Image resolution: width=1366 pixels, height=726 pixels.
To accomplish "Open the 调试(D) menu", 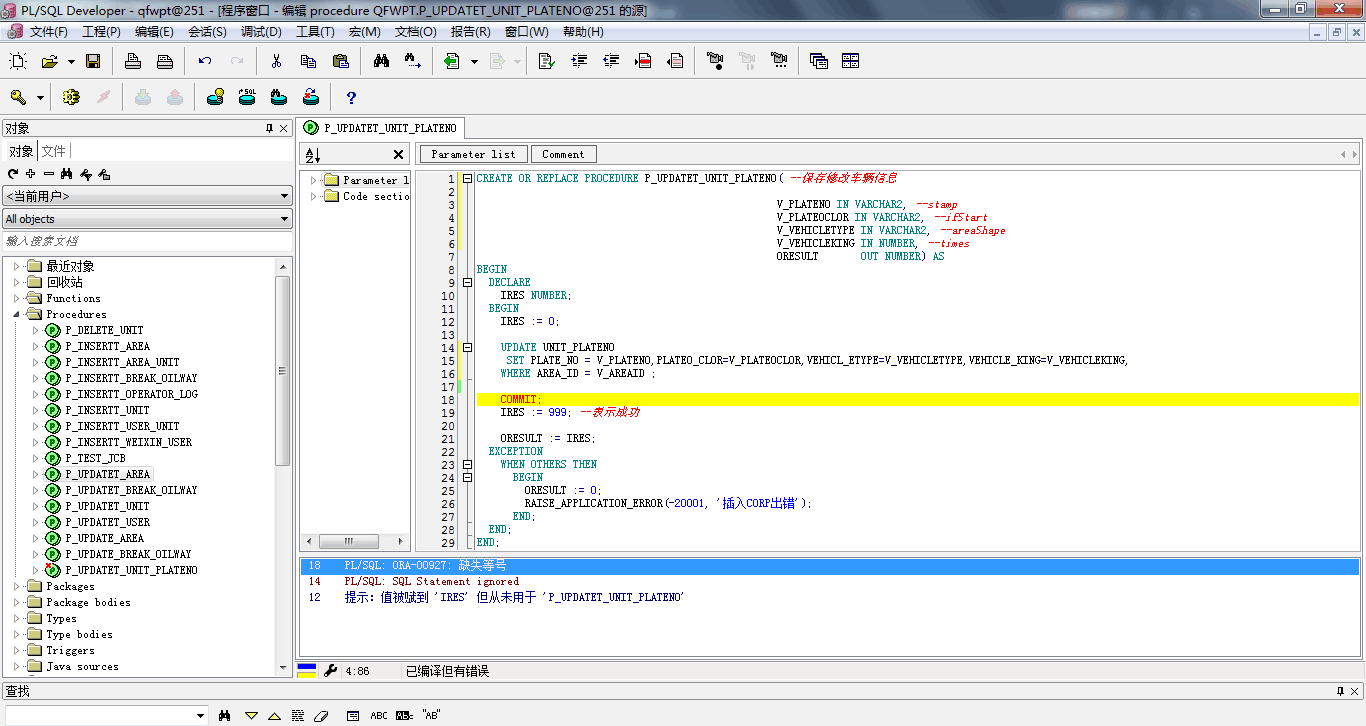I will pyautogui.click(x=261, y=32).
